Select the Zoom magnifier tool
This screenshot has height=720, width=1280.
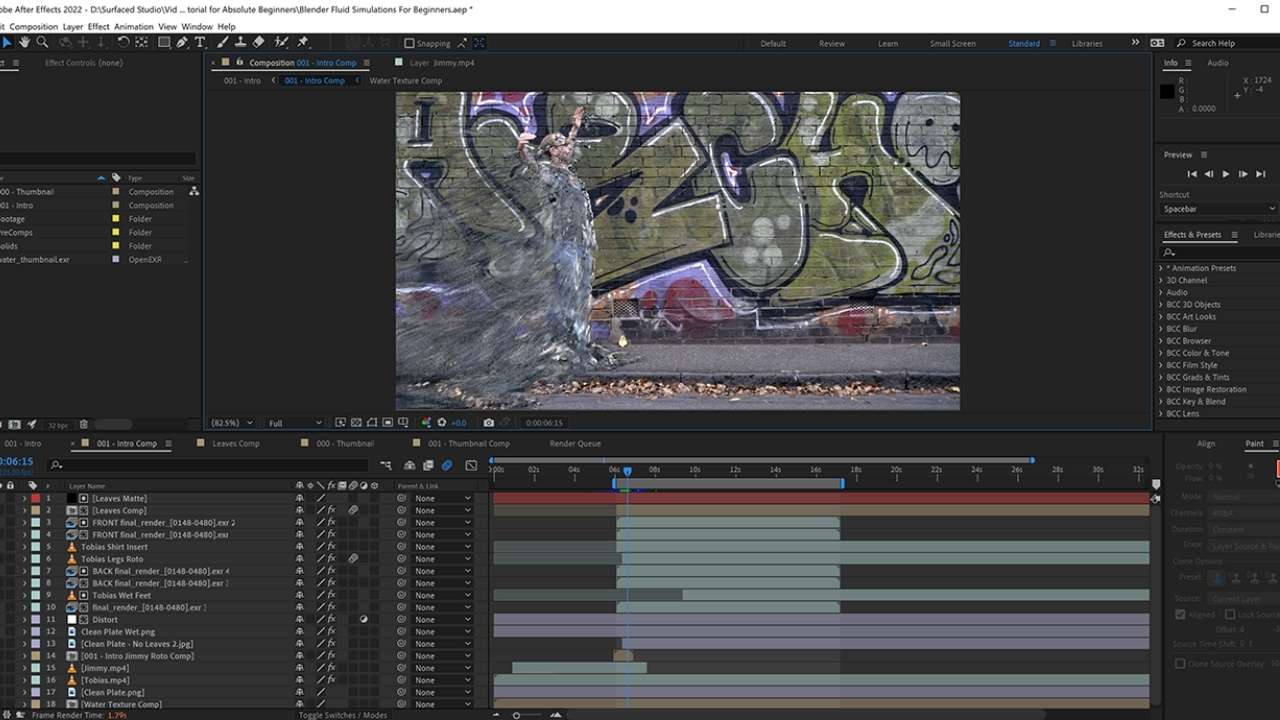coord(42,42)
